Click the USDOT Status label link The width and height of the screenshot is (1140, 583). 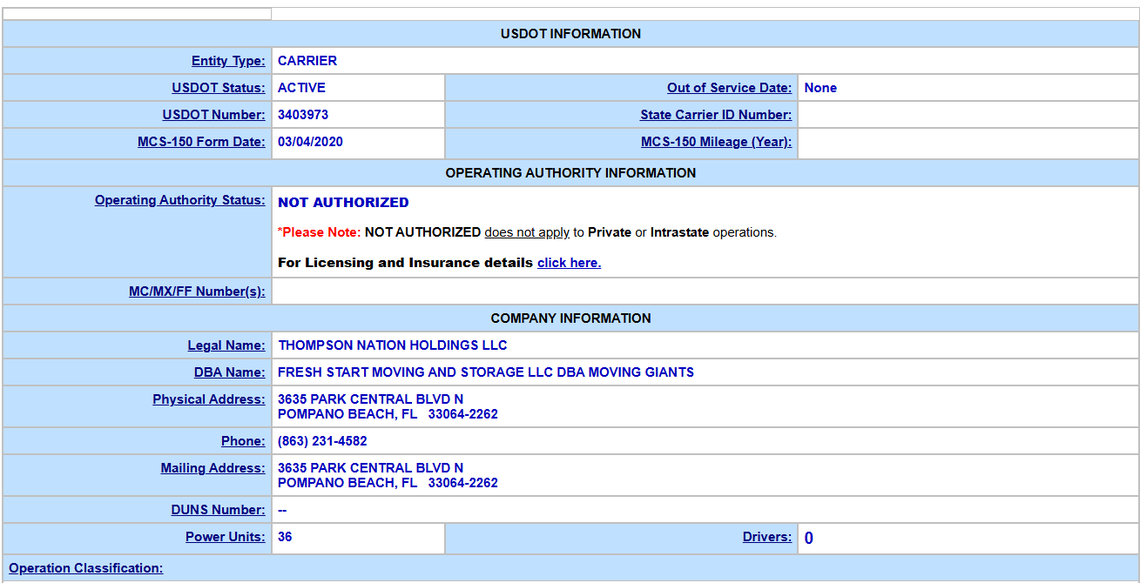[218, 87]
